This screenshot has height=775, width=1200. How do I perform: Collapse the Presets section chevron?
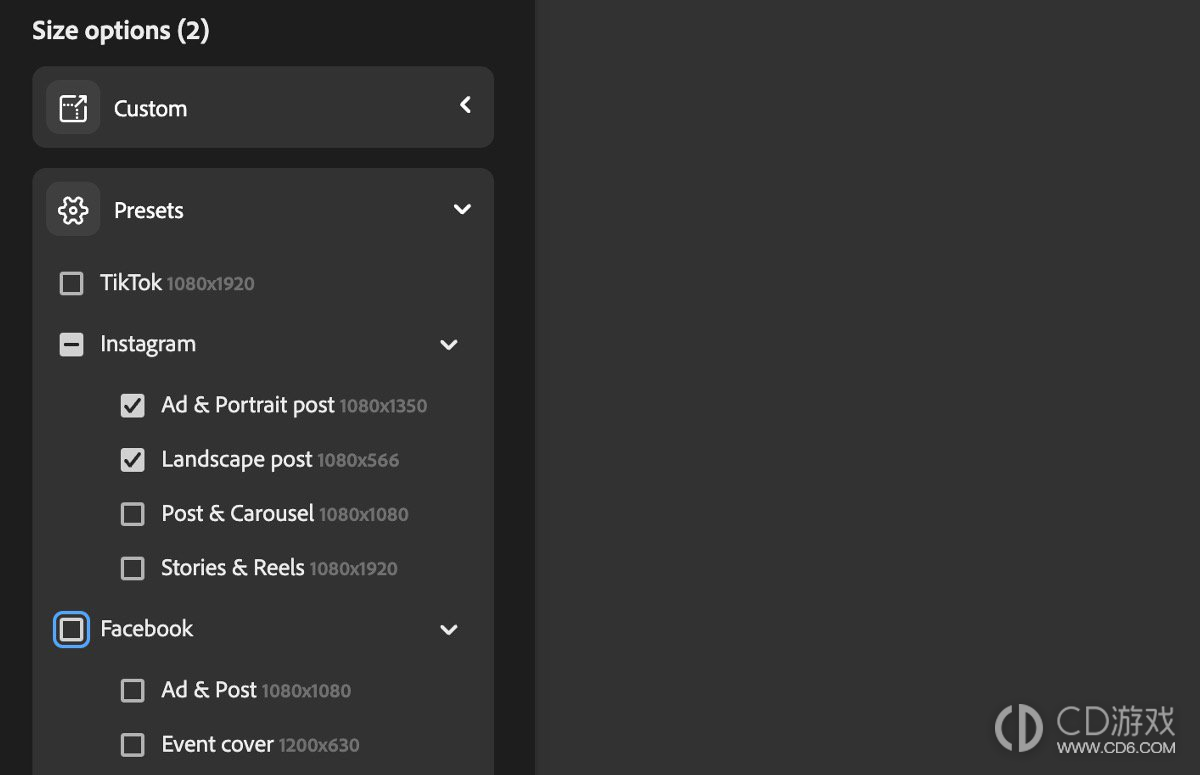[462, 209]
